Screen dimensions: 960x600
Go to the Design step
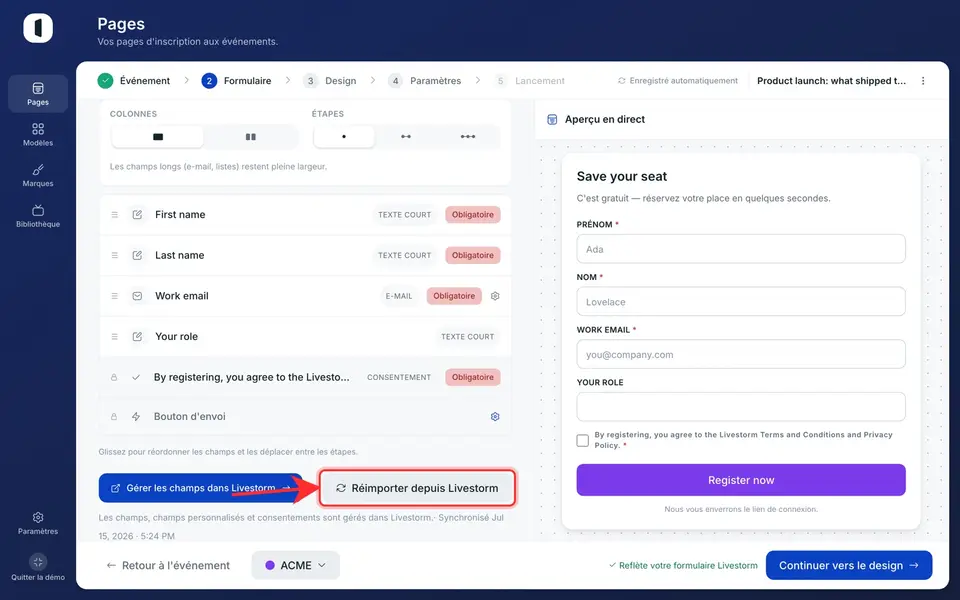click(x=329, y=81)
